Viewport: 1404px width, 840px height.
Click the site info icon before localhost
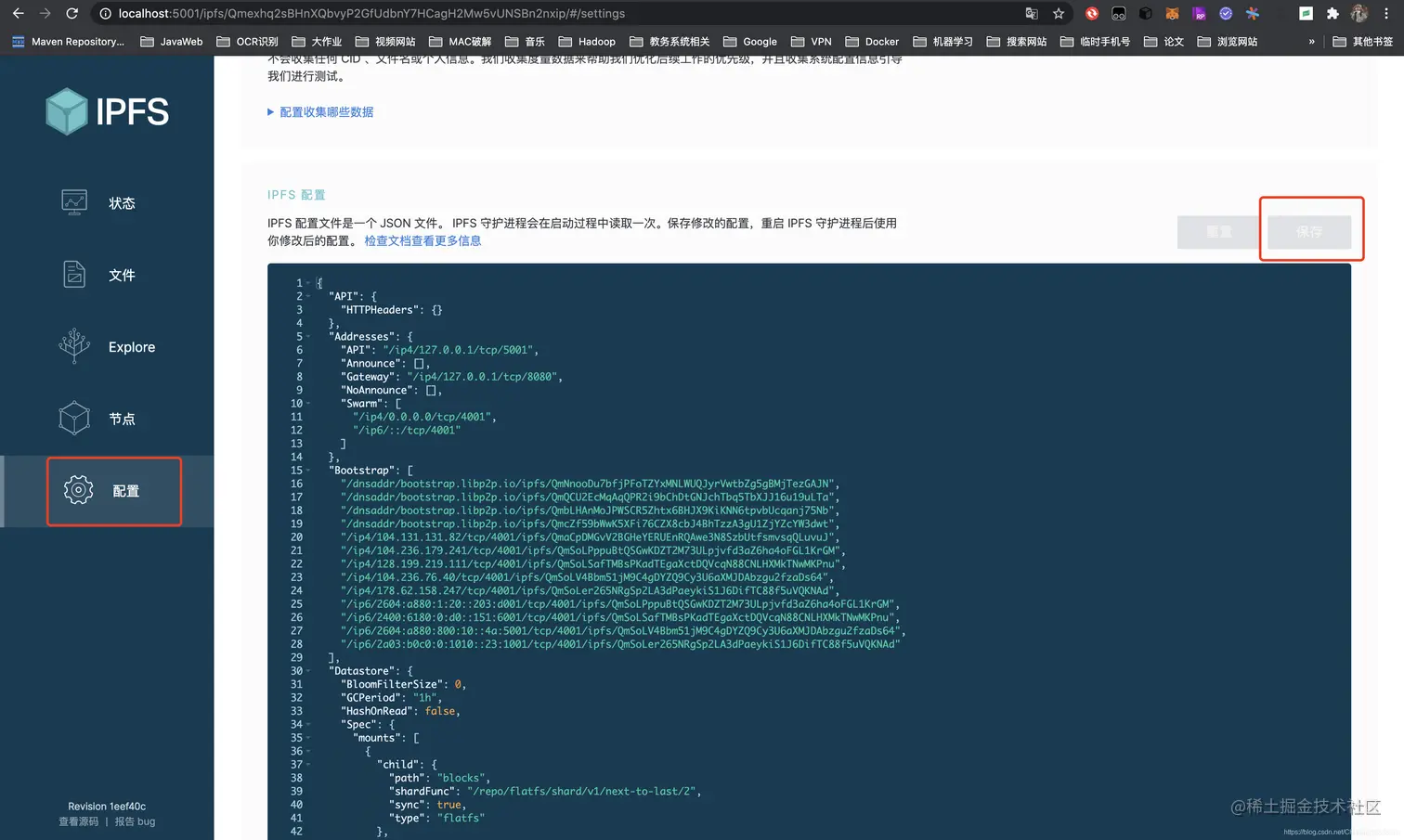[x=105, y=13]
